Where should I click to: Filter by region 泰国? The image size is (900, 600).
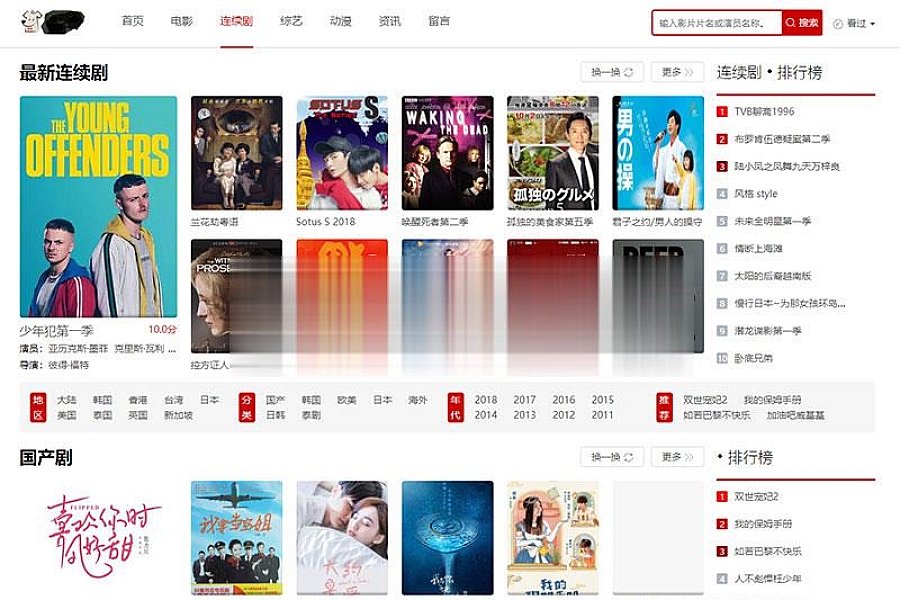[103, 415]
